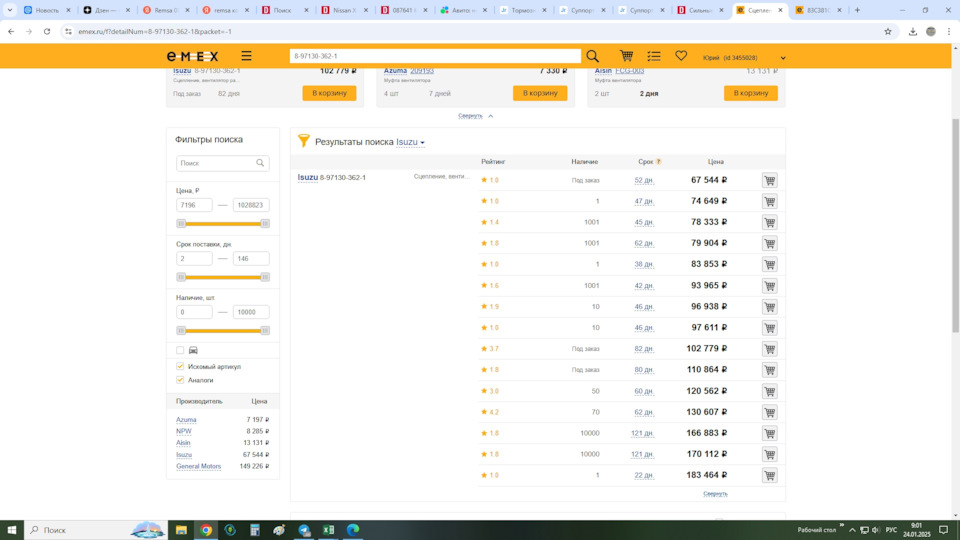Add the 130 607 ₽ offer to cart

pos(770,412)
